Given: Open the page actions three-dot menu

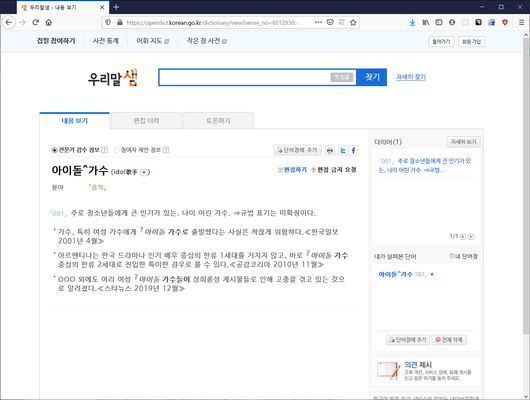Looking at the screenshot, I should click(318, 22).
